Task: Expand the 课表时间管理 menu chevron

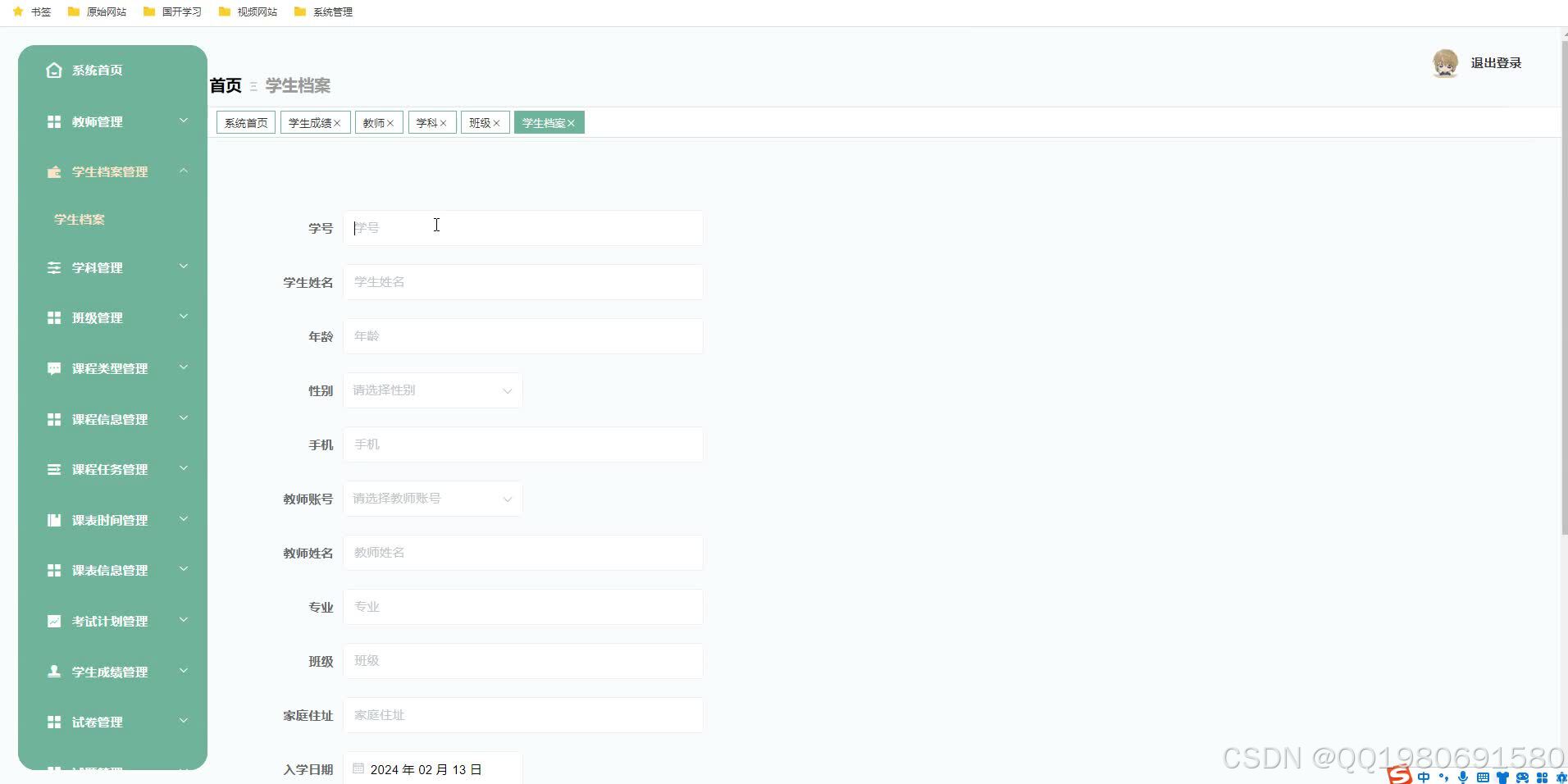Action: (x=184, y=519)
